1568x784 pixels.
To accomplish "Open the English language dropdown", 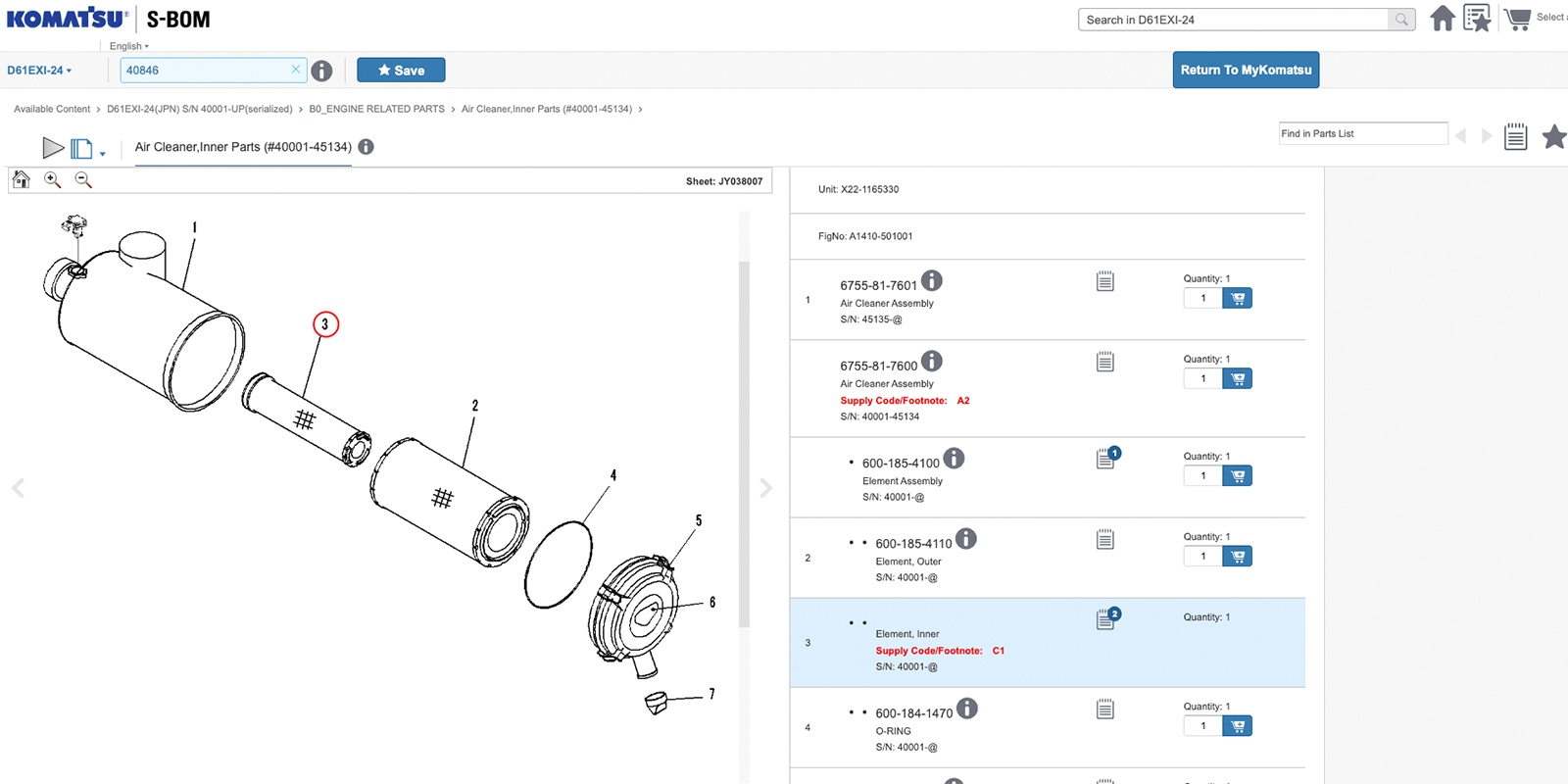I will pos(129,46).
